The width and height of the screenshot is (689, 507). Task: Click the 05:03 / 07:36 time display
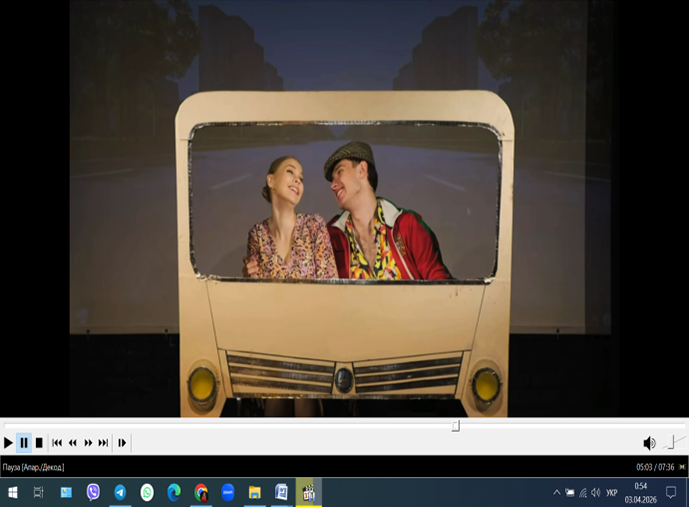(655, 467)
